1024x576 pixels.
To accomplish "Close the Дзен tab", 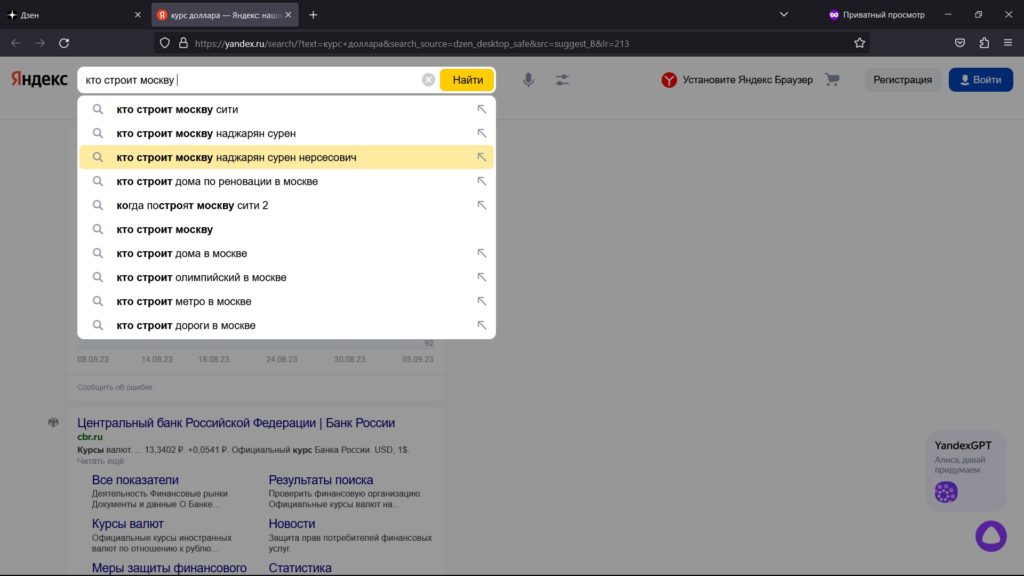I will pyautogui.click(x=137, y=14).
